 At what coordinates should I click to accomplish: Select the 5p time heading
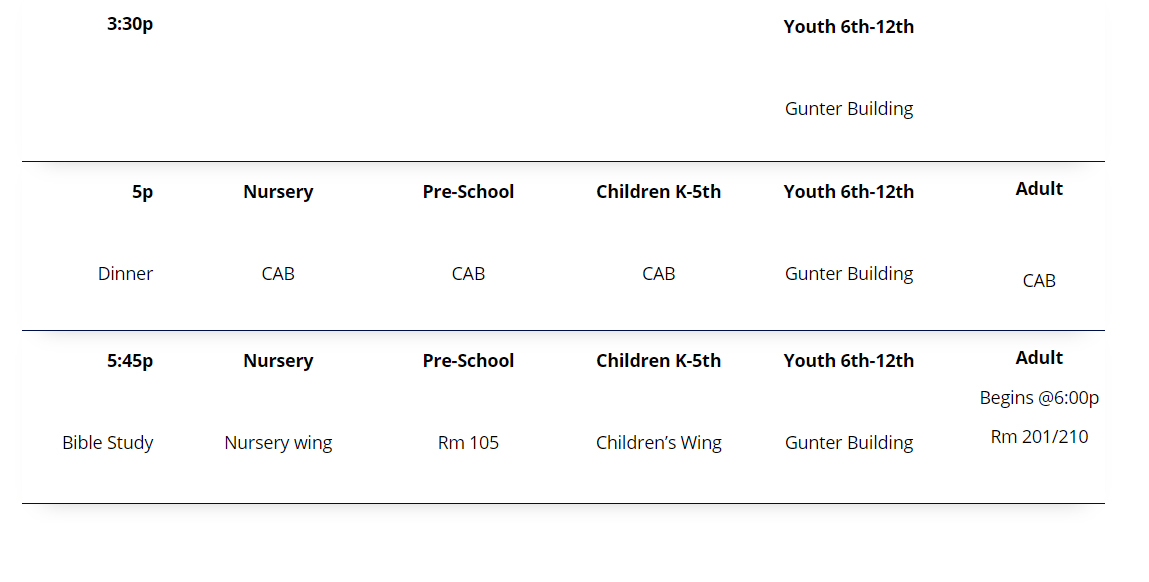pyautogui.click(x=143, y=192)
